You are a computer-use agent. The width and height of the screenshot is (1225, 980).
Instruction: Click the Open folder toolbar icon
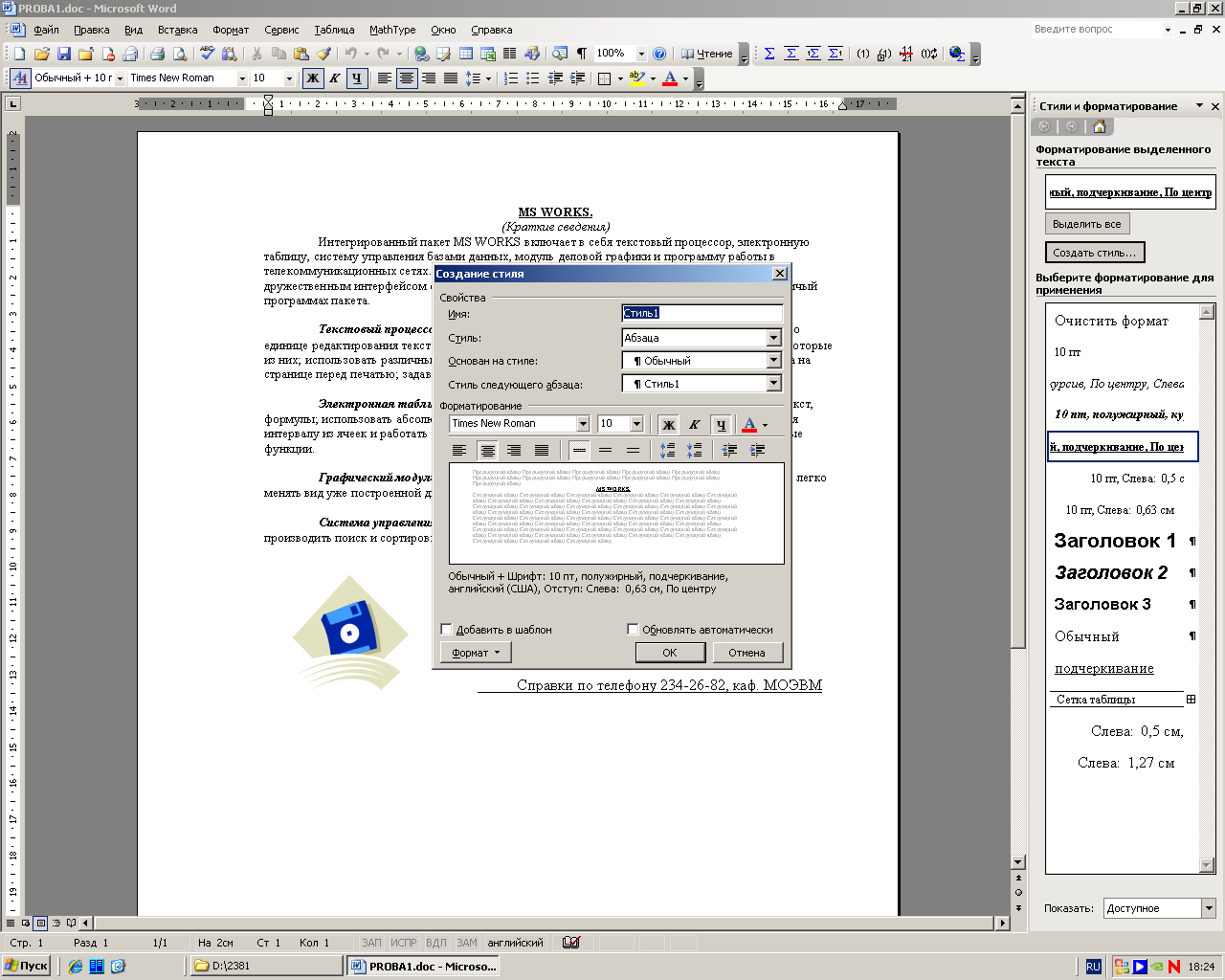41,54
